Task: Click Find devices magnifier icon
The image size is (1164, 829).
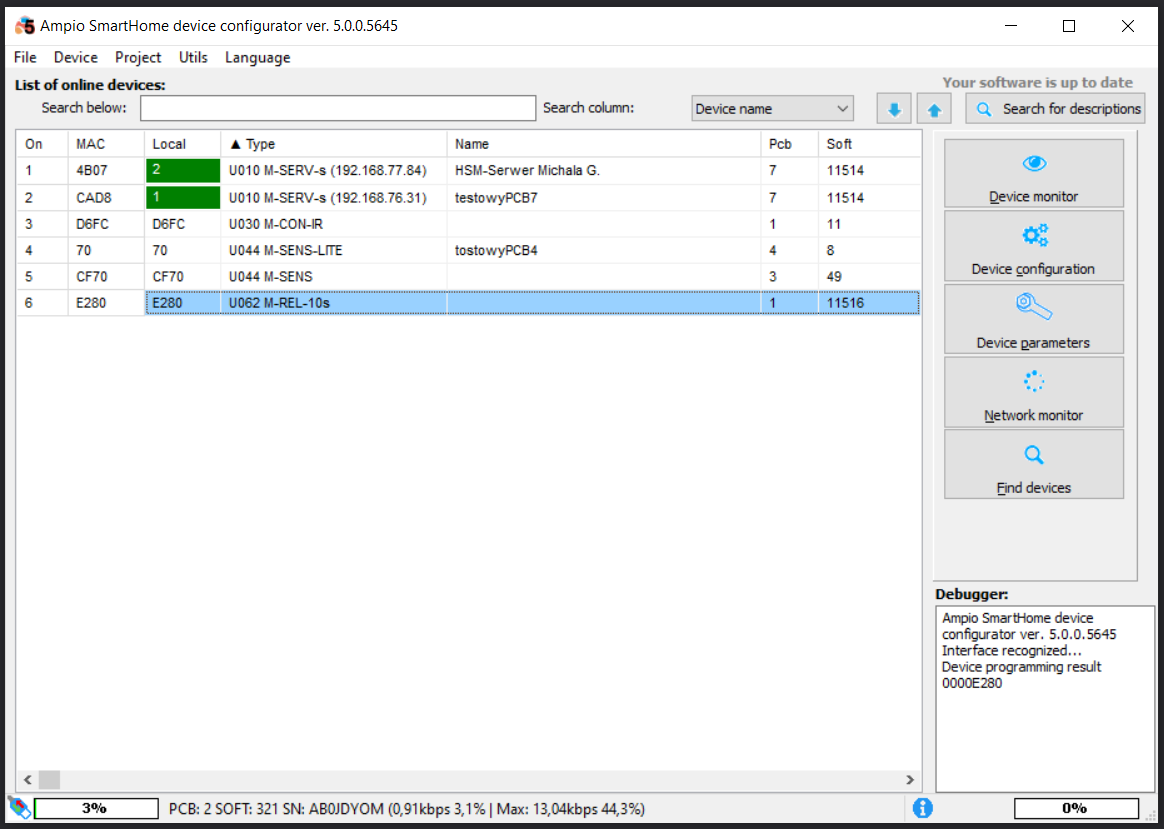Action: [x=1034, y=454]
